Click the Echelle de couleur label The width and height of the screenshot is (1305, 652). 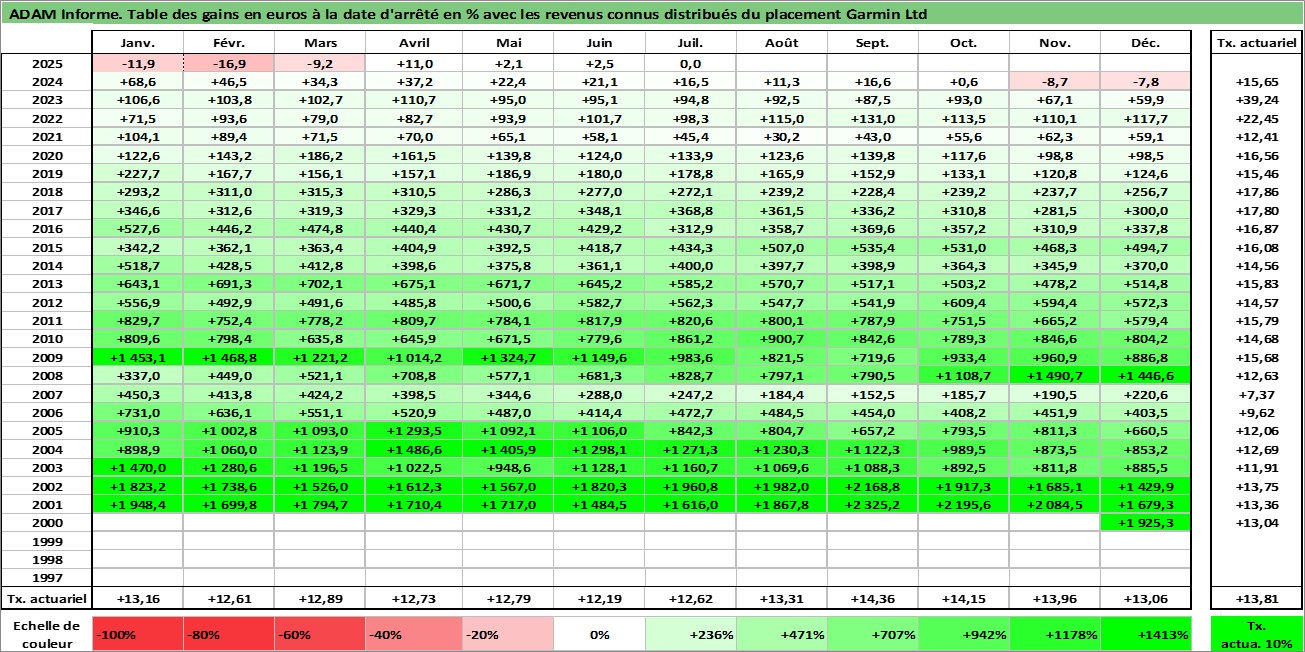(x=46, y=633)
